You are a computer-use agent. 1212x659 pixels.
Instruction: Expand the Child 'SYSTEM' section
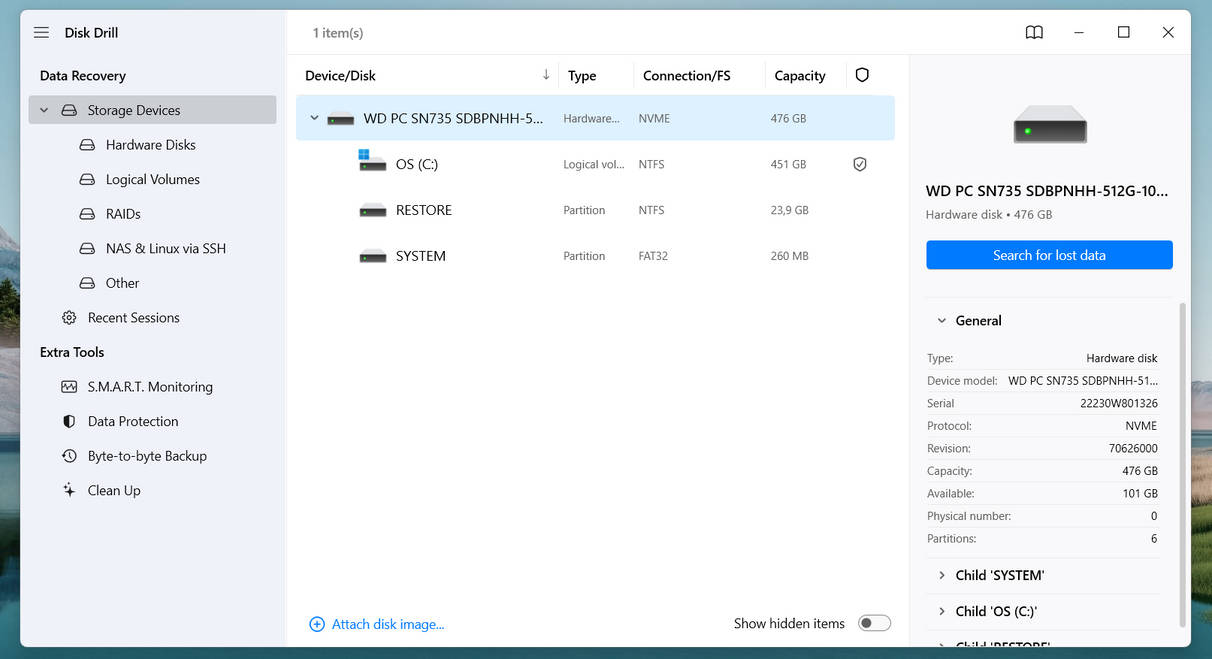coord(941,575)
